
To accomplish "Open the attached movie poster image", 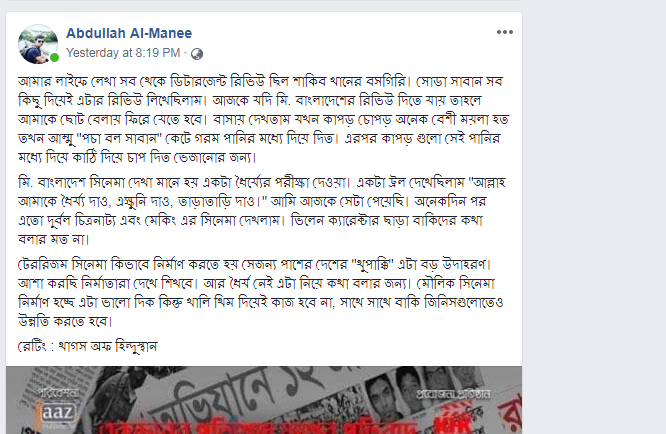I will pos(264,400).
